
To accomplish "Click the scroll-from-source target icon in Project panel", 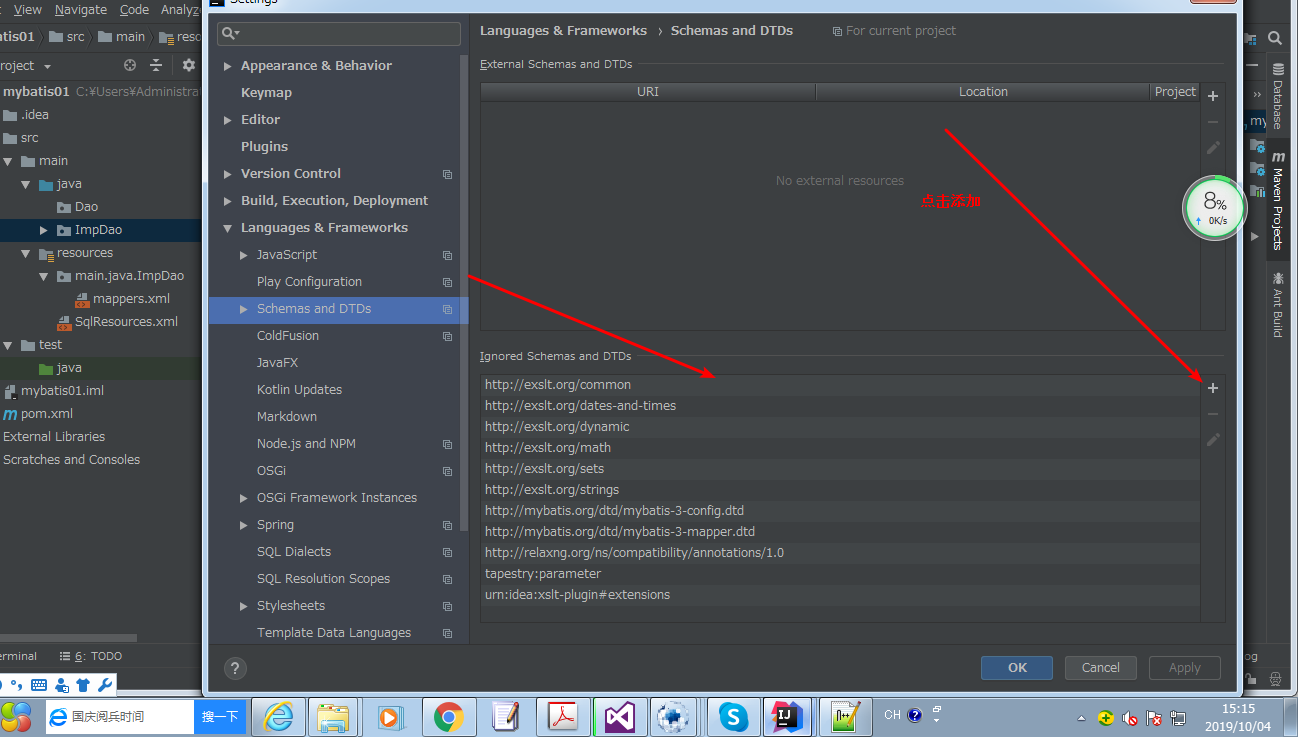I will click(x=130, y=65).
